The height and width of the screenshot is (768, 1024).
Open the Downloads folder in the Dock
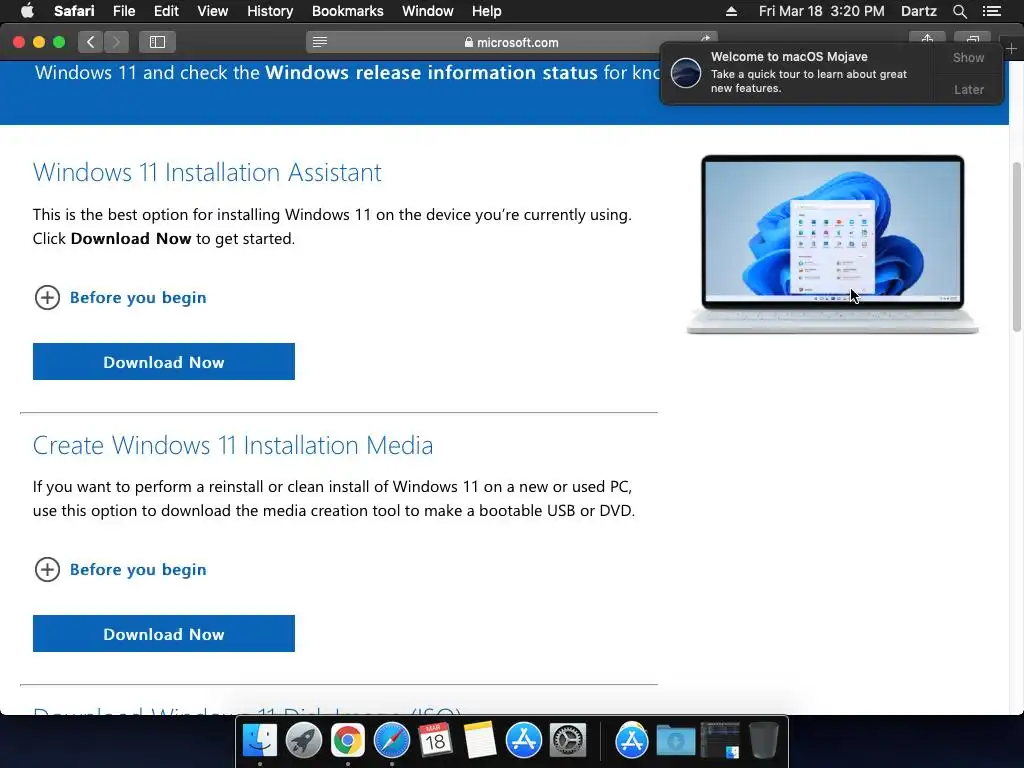pos(676,741)
